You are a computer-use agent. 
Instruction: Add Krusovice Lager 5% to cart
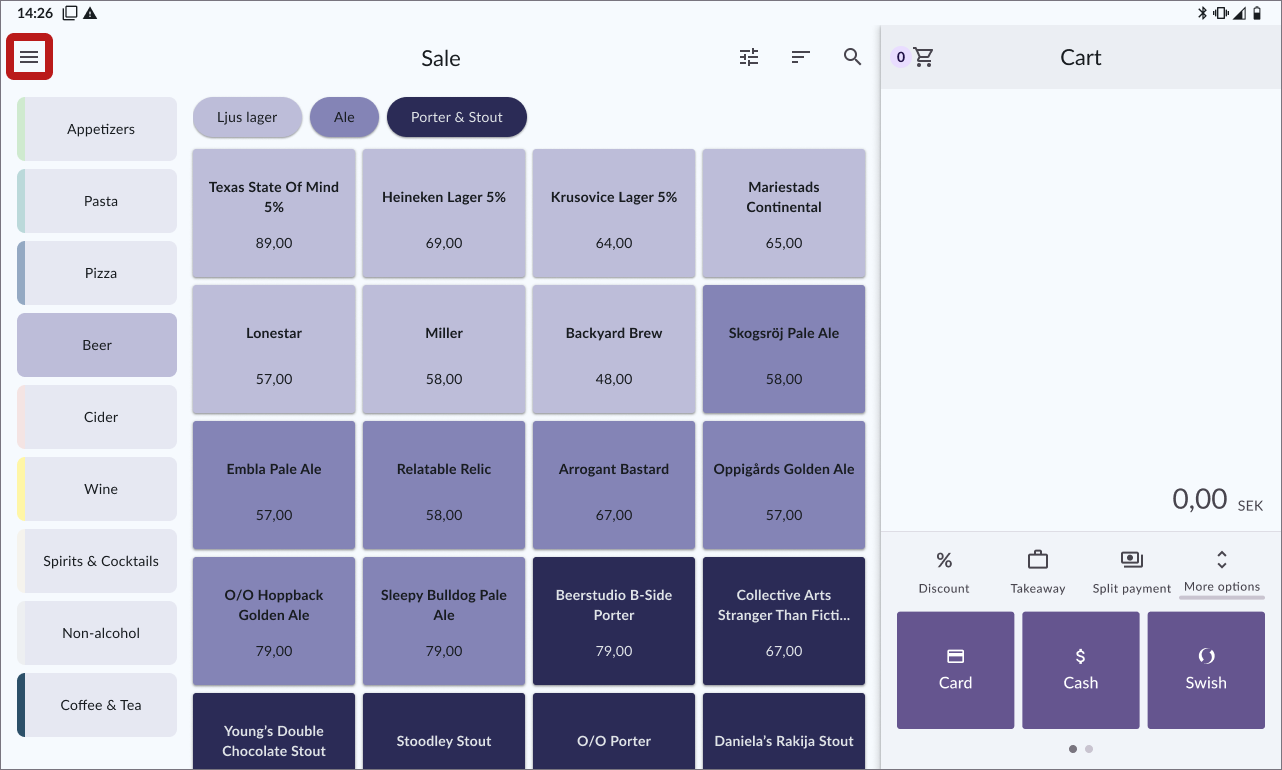point(614,214)
